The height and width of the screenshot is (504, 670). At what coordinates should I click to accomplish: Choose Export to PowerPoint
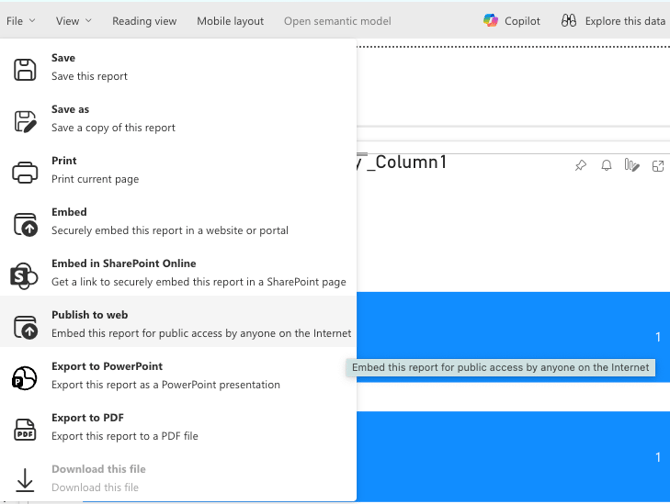click(178, 375)
